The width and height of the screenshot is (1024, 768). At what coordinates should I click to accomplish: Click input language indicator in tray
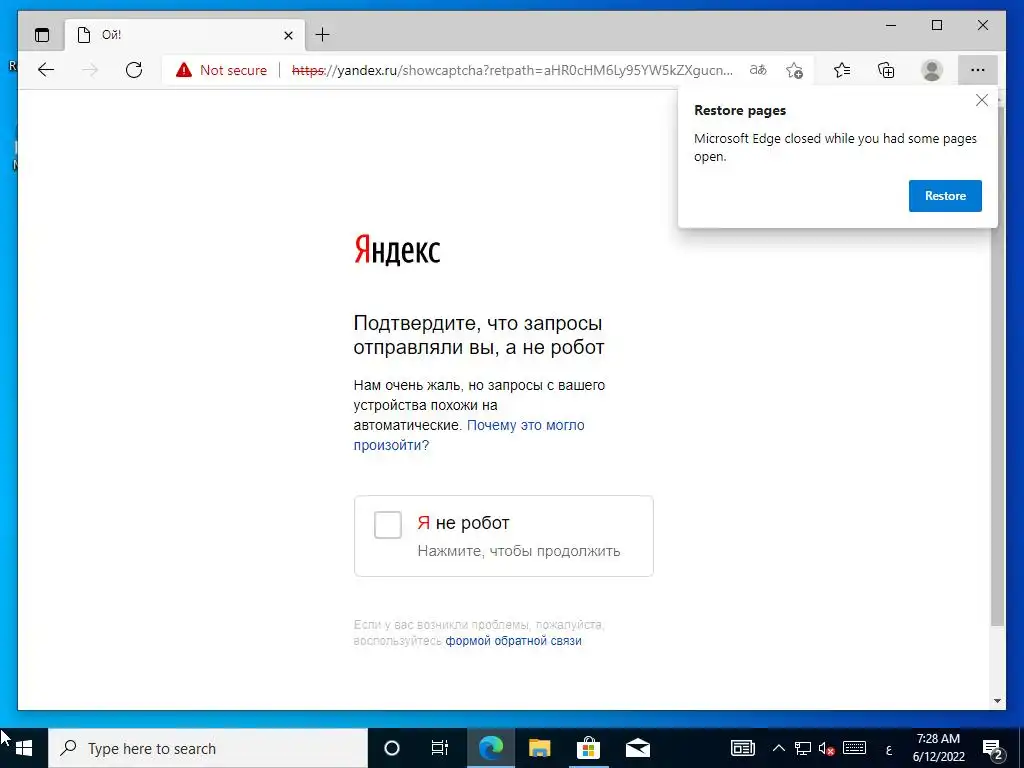889,750
